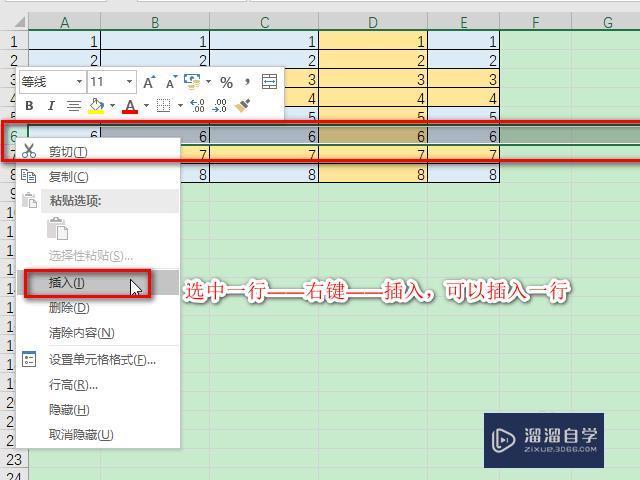Click cell D1 containing 1
The height and width of the screenshot is (480, 640).
tap(373, 41)
